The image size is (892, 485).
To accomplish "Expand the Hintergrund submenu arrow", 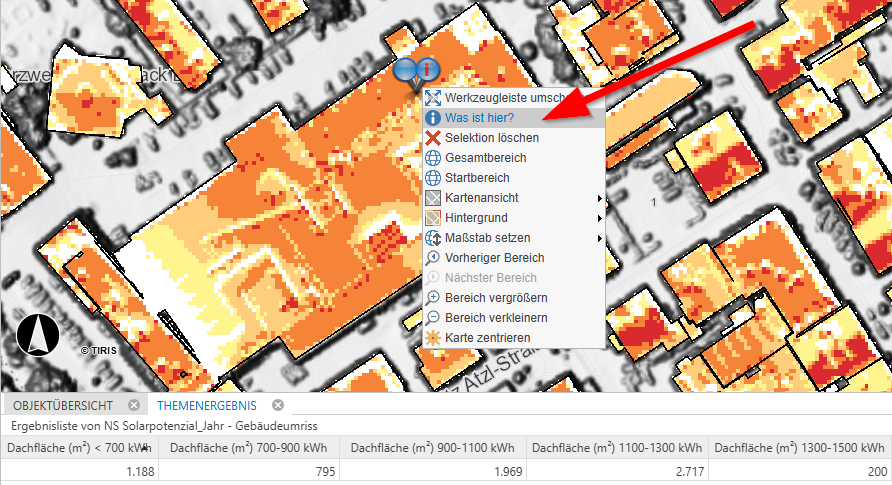I will [599, 218].
